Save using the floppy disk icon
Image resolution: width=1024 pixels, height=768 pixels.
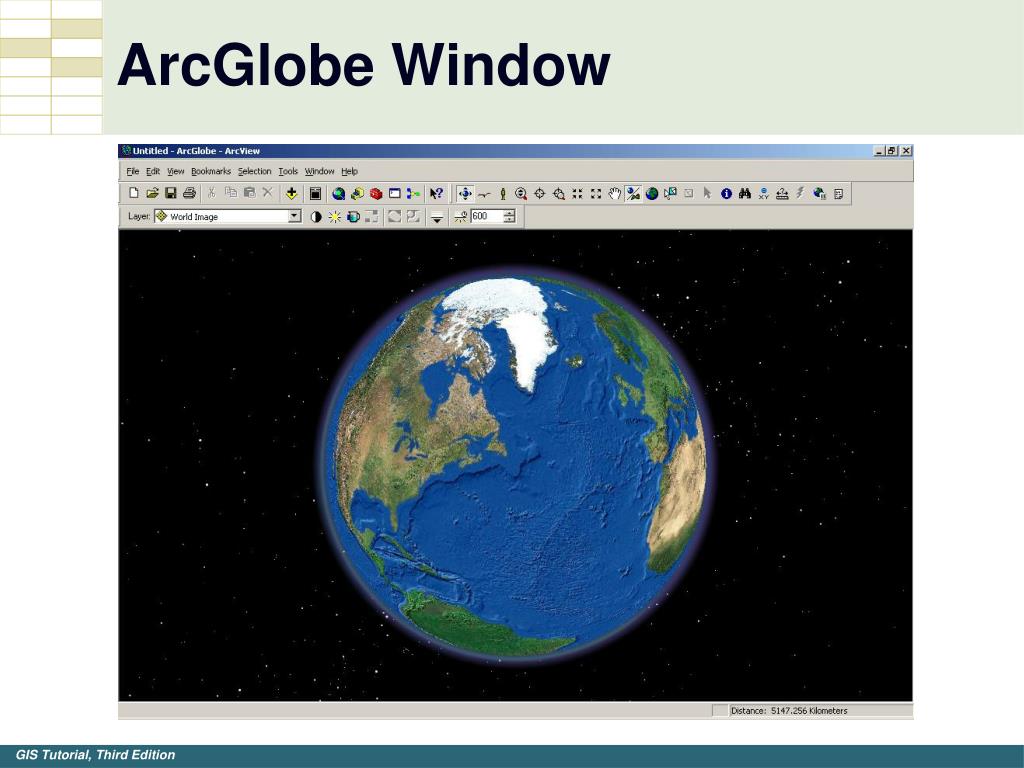click(170, 193)
